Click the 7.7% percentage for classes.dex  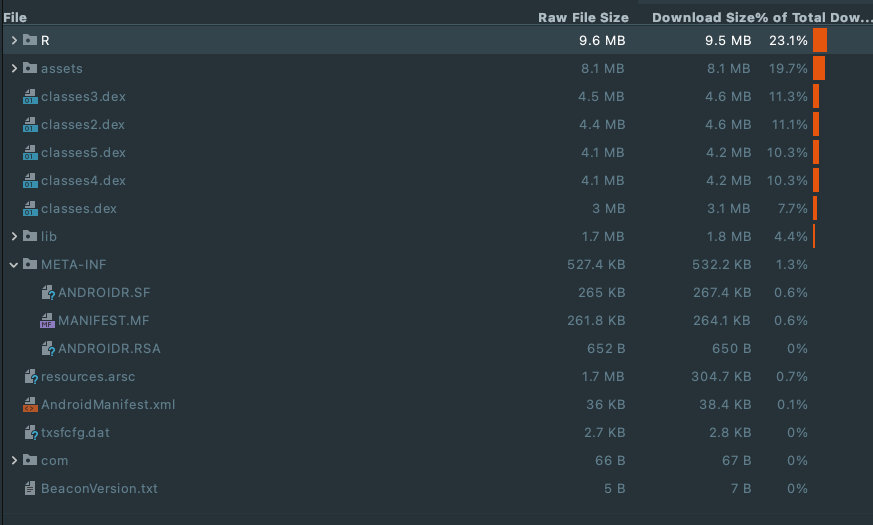click(792, 209)
